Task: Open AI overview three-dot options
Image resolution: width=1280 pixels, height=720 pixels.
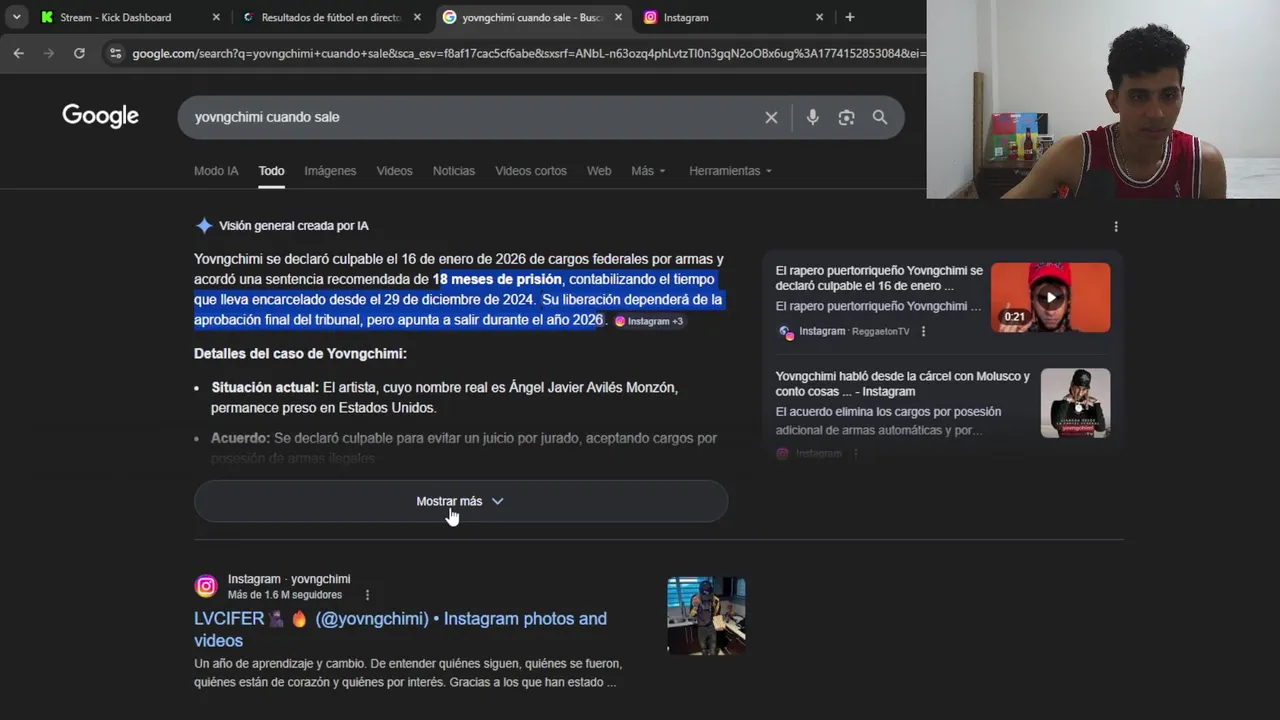Action: pos(1116,226)
